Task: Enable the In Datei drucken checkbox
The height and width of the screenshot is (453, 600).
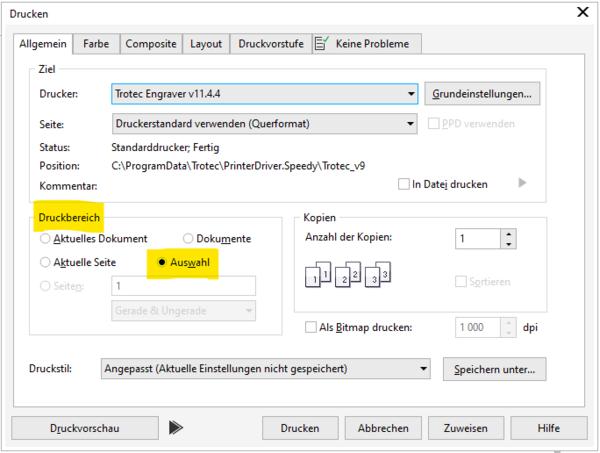Action: click(x=404, y=184)
